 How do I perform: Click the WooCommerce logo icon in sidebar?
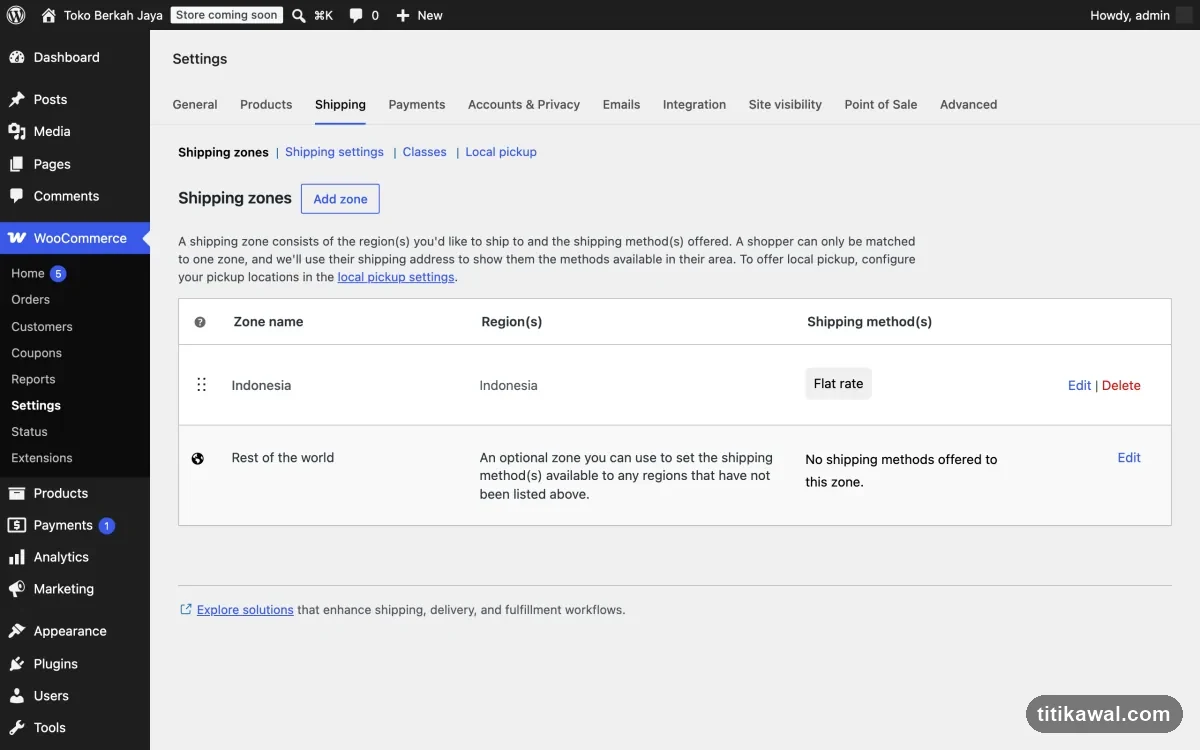coord(17,238)
